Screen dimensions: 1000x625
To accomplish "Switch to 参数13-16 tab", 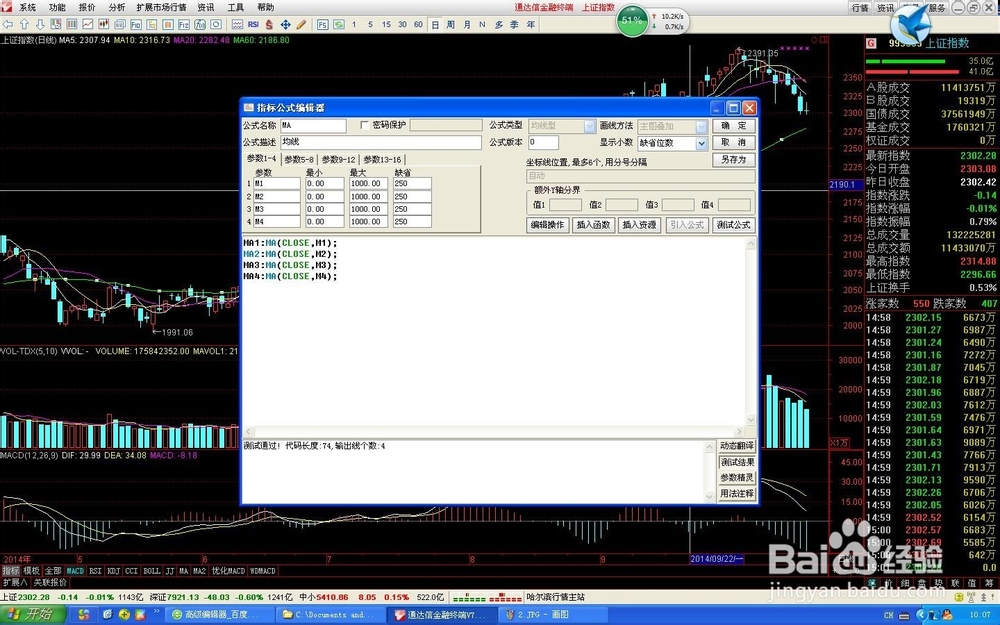I will (x=383, y=159).
